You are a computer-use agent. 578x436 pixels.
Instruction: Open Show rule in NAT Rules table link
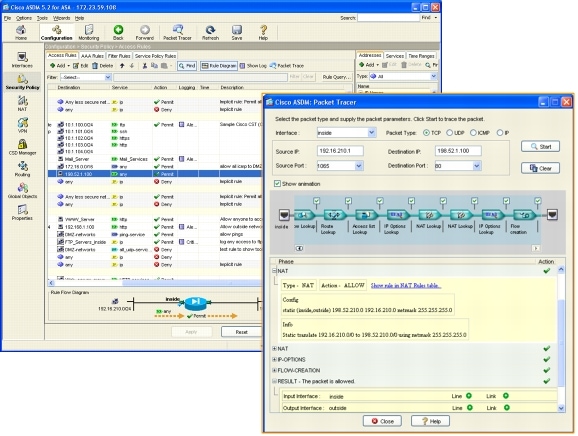[406, 285]
